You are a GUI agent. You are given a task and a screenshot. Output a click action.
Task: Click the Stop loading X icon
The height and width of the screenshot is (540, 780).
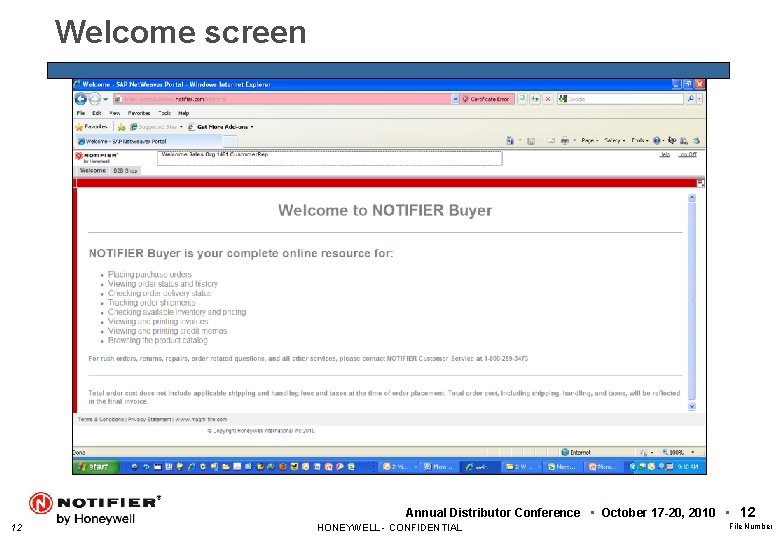548,99
